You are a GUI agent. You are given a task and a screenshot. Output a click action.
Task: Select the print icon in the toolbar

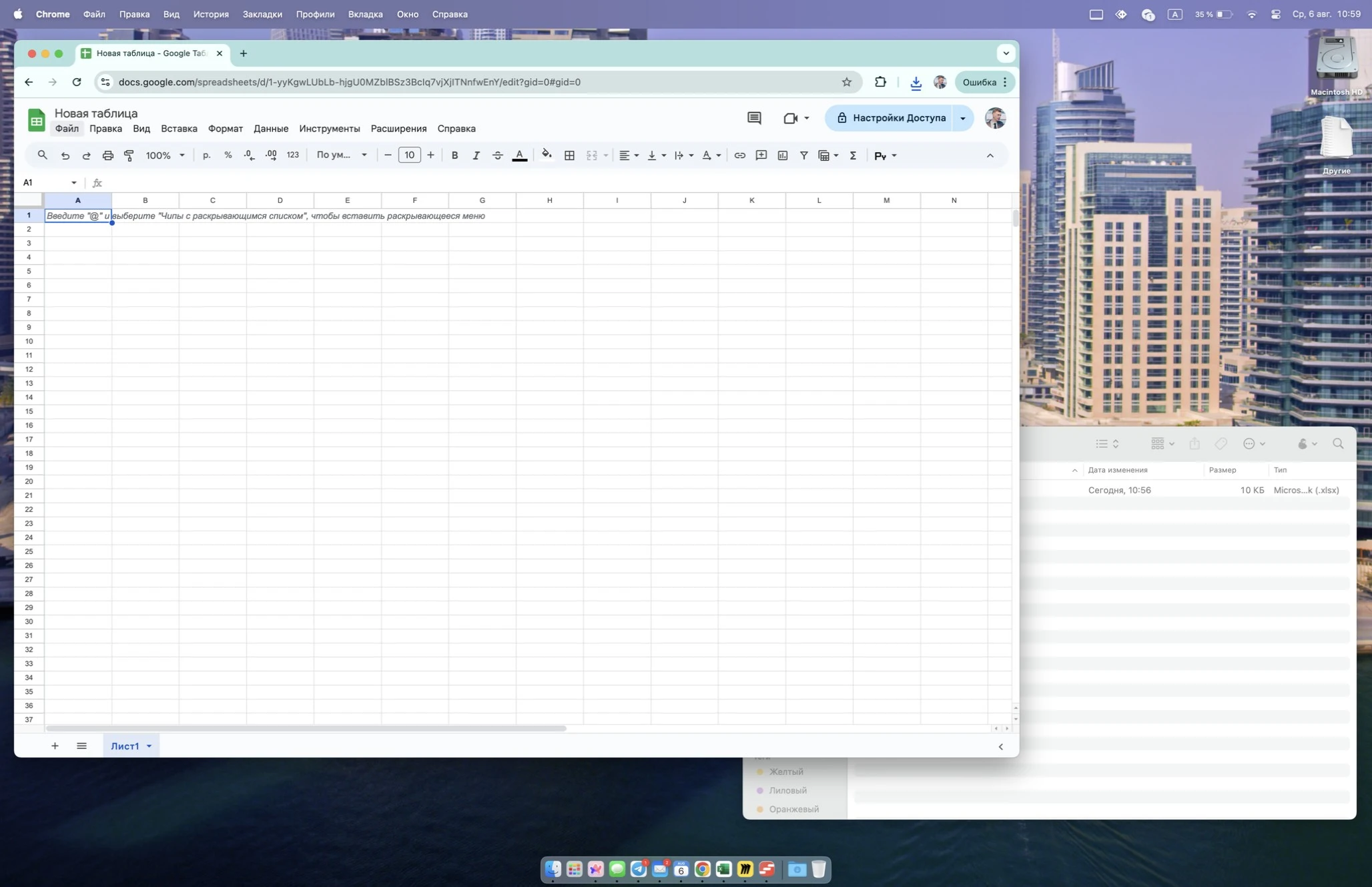[x=107, y=155]
